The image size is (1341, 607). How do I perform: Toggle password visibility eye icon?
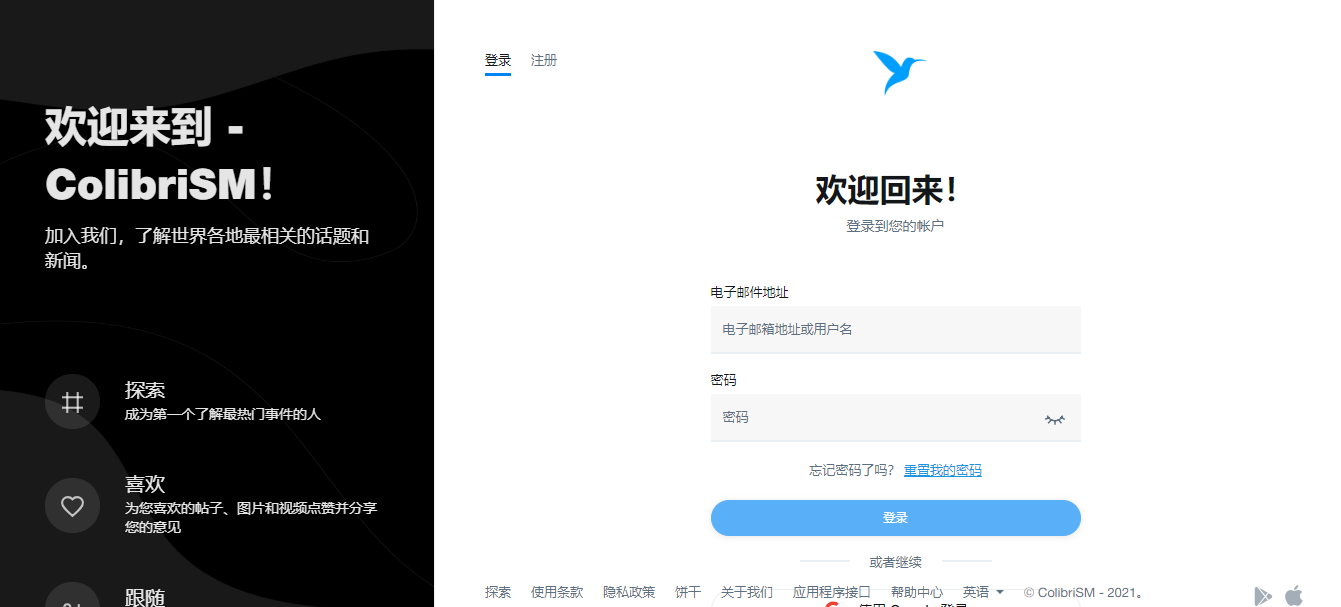coord(1055,419)
